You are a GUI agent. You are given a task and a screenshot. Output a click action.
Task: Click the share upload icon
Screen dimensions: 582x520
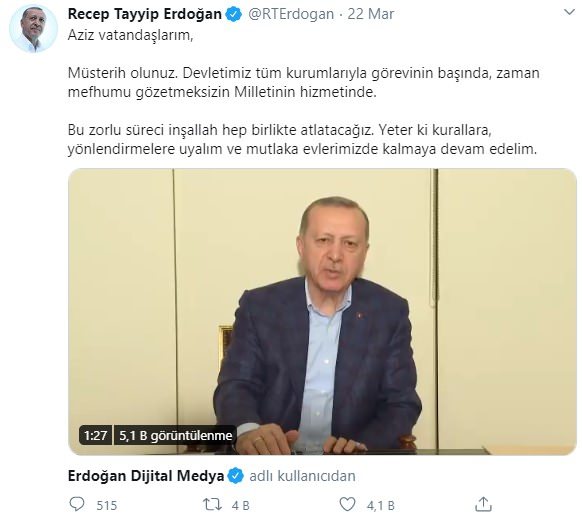tap(483, 504)
